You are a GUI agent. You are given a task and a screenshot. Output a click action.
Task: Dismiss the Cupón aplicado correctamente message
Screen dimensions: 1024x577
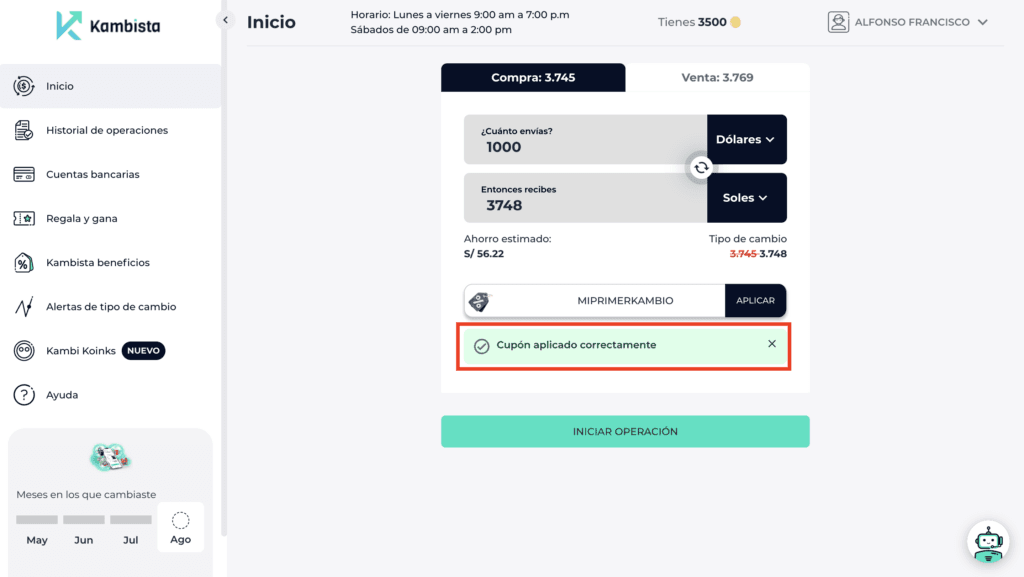click(x=772, y=344)
